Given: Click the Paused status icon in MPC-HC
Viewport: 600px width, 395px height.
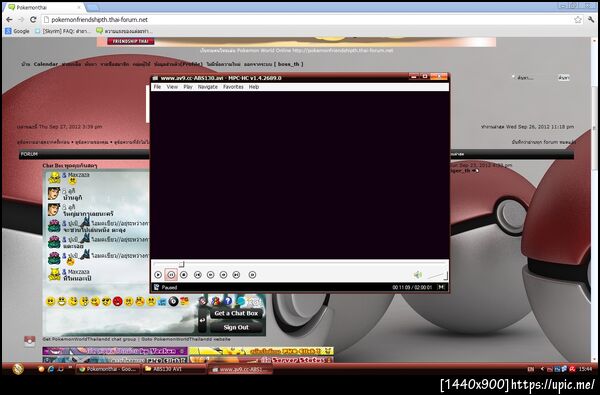Looking at the screenshot, I should click(157, 287).
